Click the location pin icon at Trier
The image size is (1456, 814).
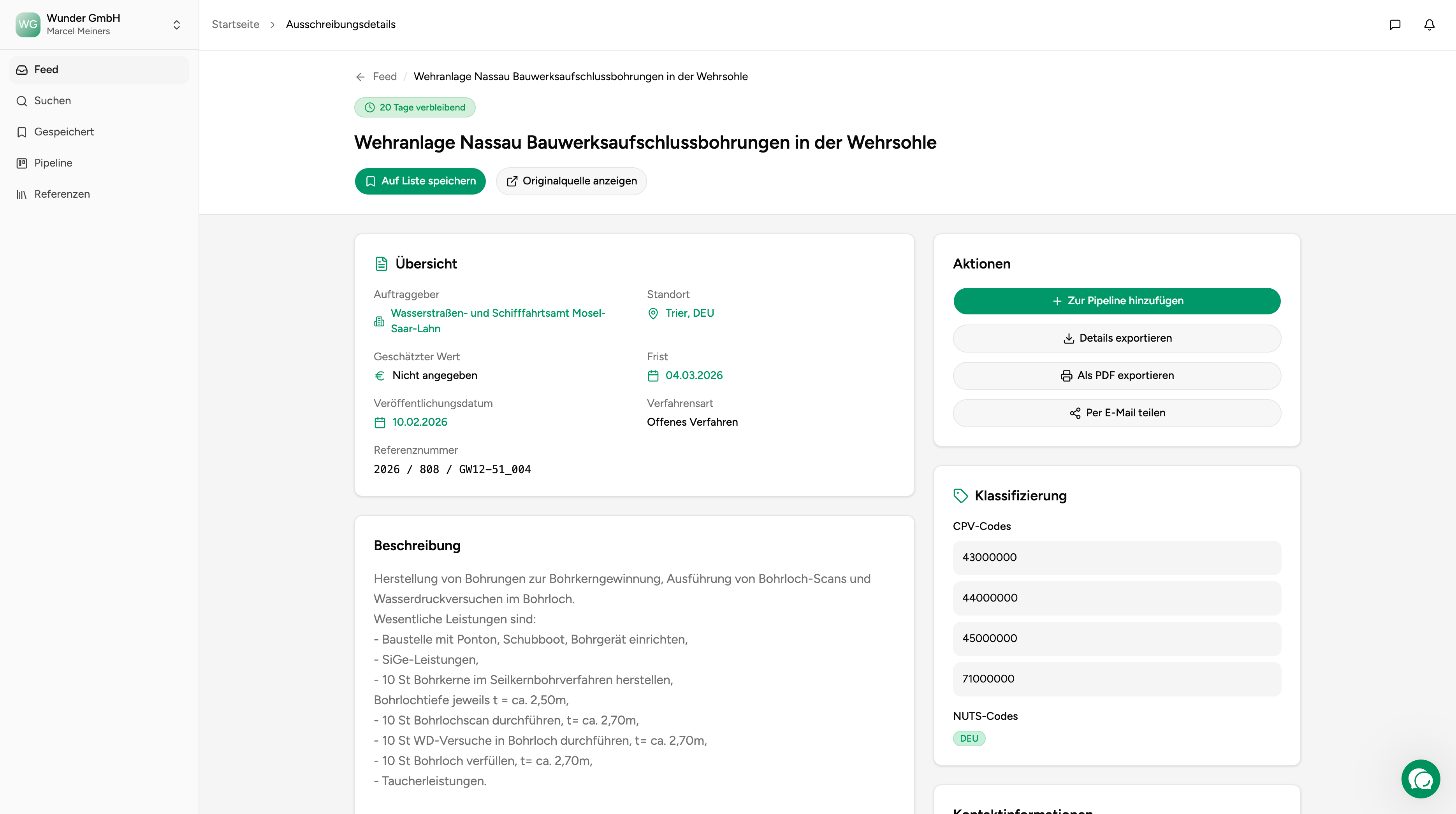(x=653, y=314)
